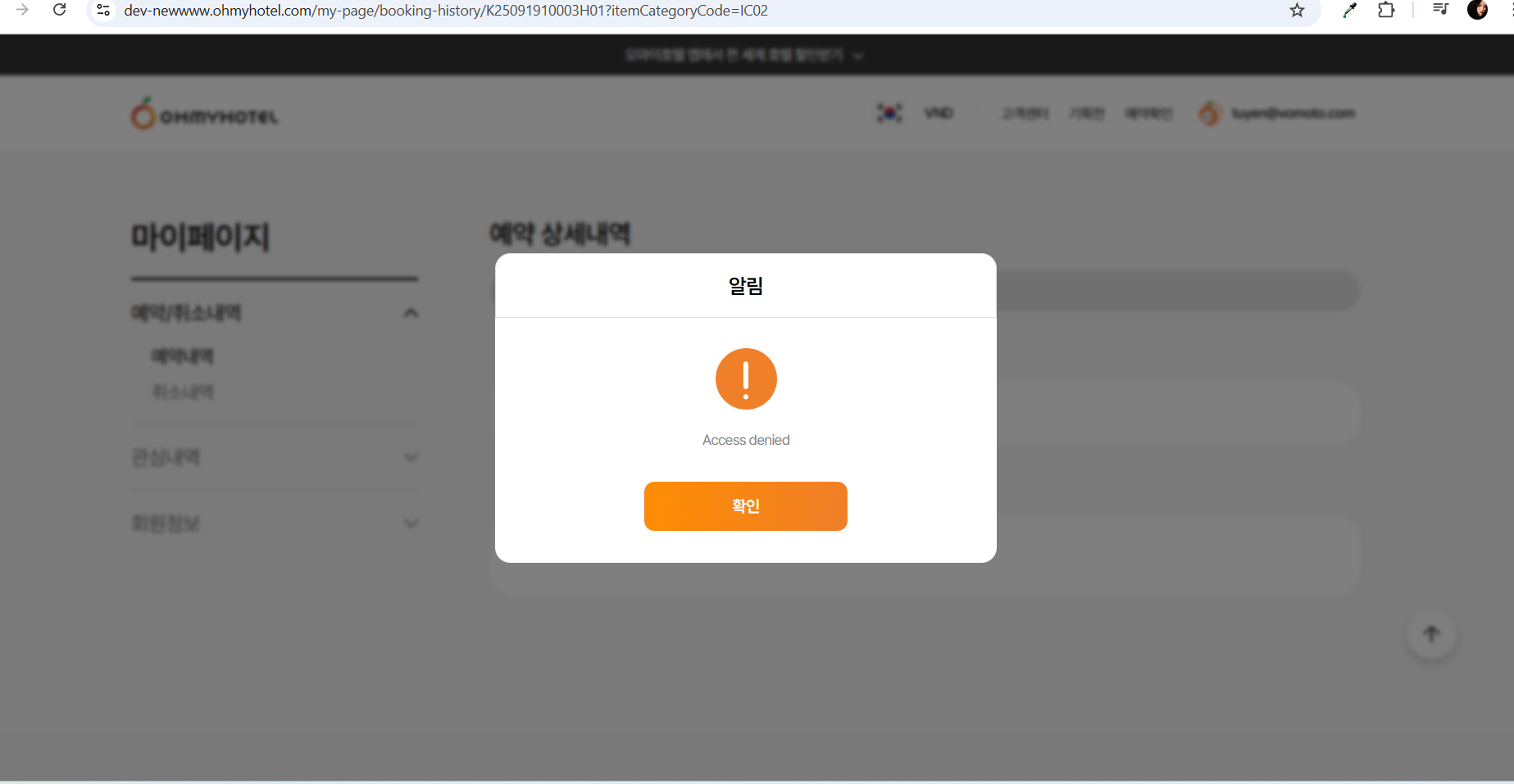
Task: Open the account email link in the header
Action: 1293,113
